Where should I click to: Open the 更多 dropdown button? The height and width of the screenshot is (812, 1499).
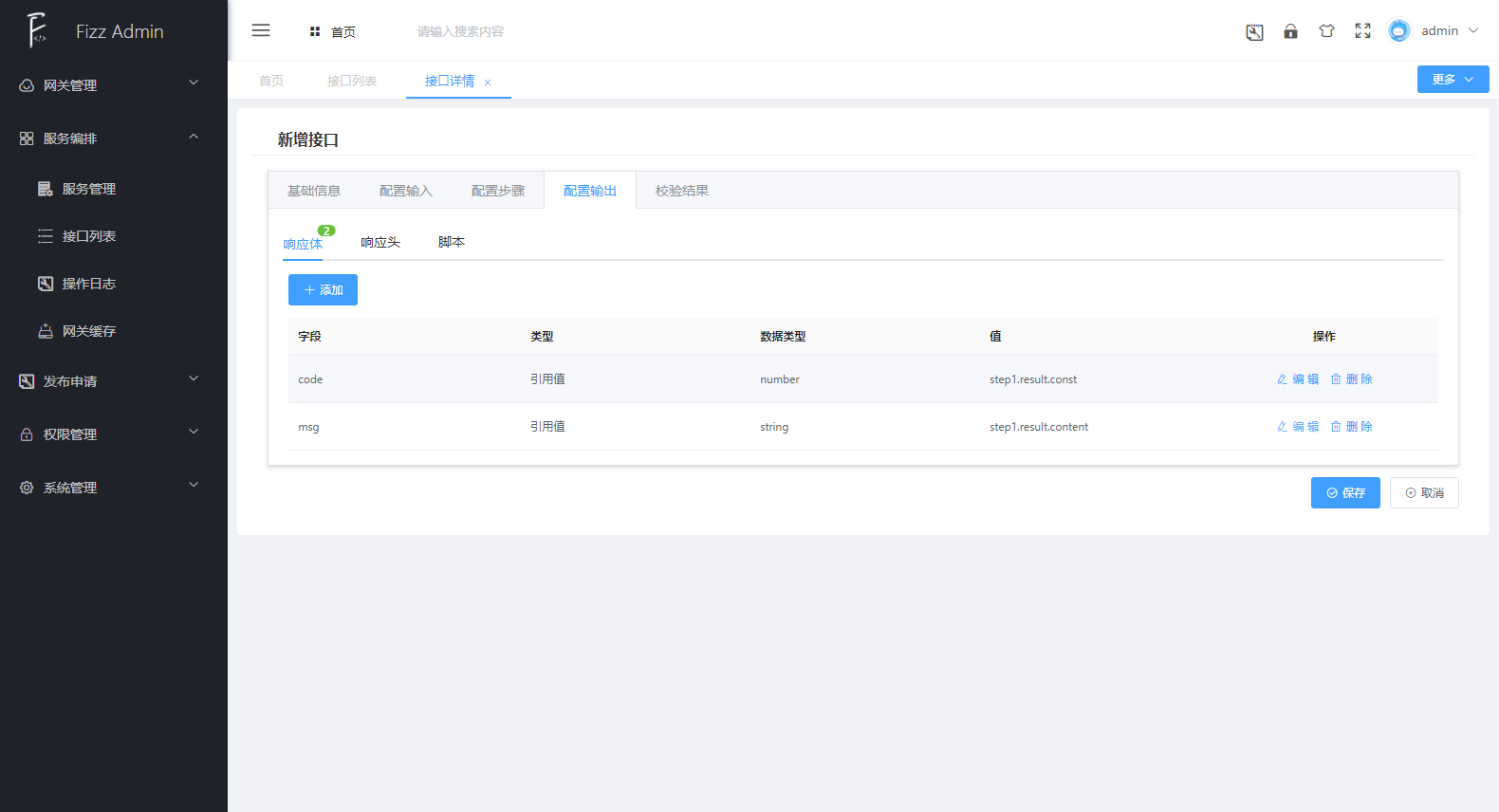point(1453,80)
